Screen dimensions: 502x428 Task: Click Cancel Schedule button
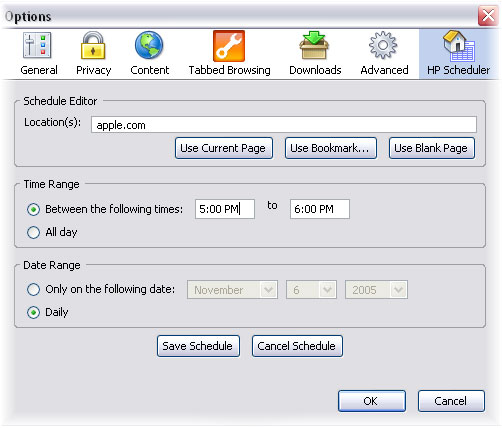click(297, 346)
